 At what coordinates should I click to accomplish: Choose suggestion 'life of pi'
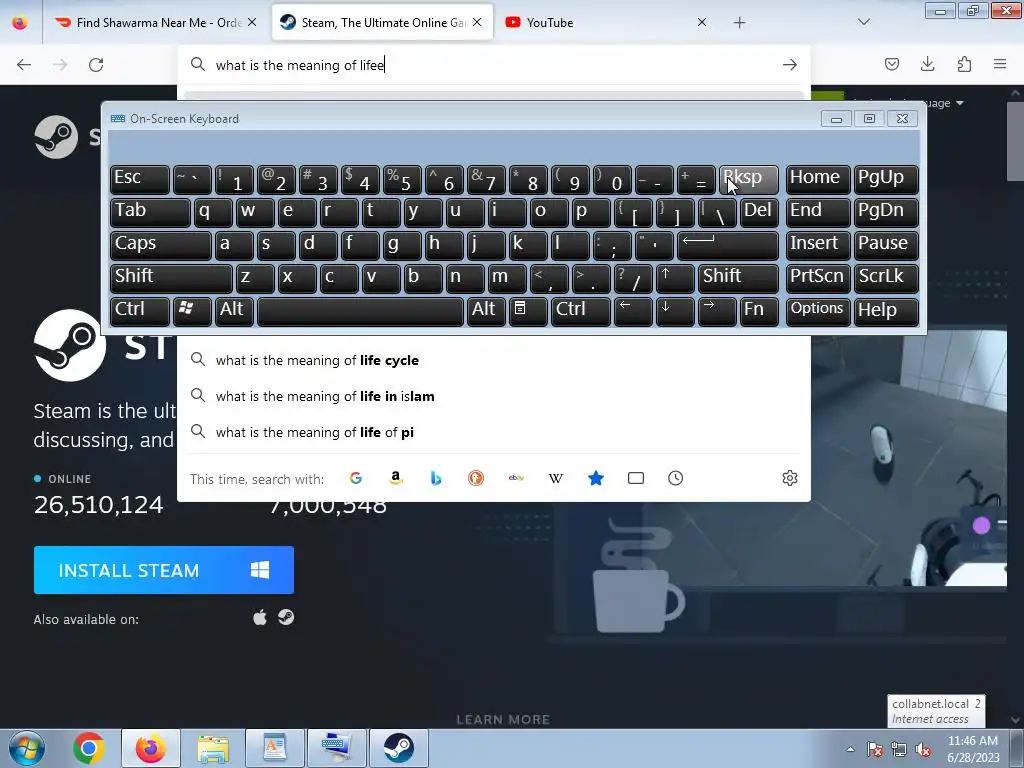pos(494,432)
